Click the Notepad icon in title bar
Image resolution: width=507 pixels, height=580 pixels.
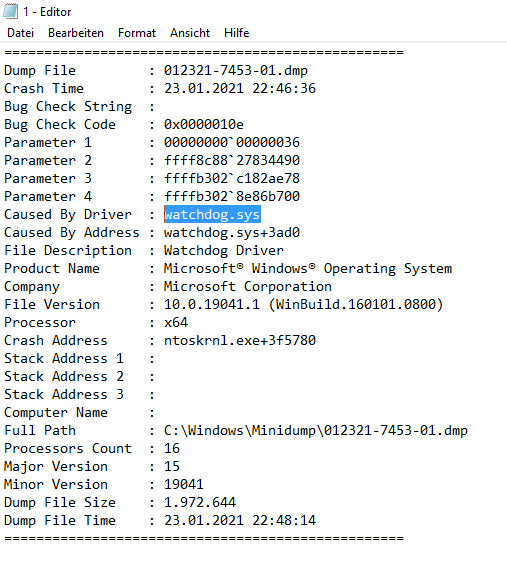10,11
